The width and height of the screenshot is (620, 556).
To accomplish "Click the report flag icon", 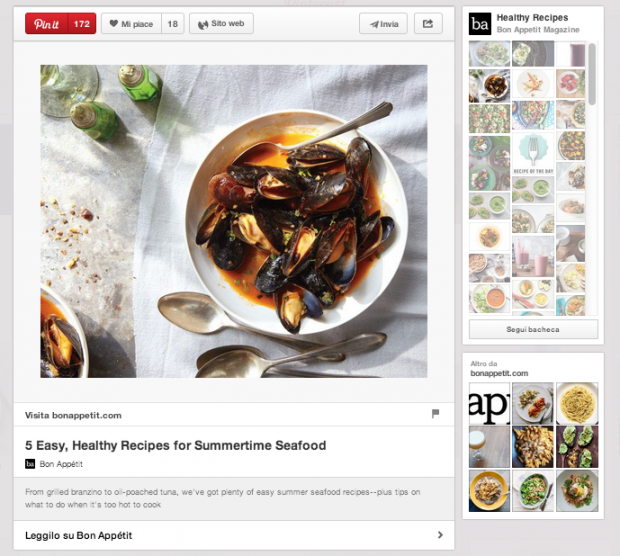I will [435, 414].
